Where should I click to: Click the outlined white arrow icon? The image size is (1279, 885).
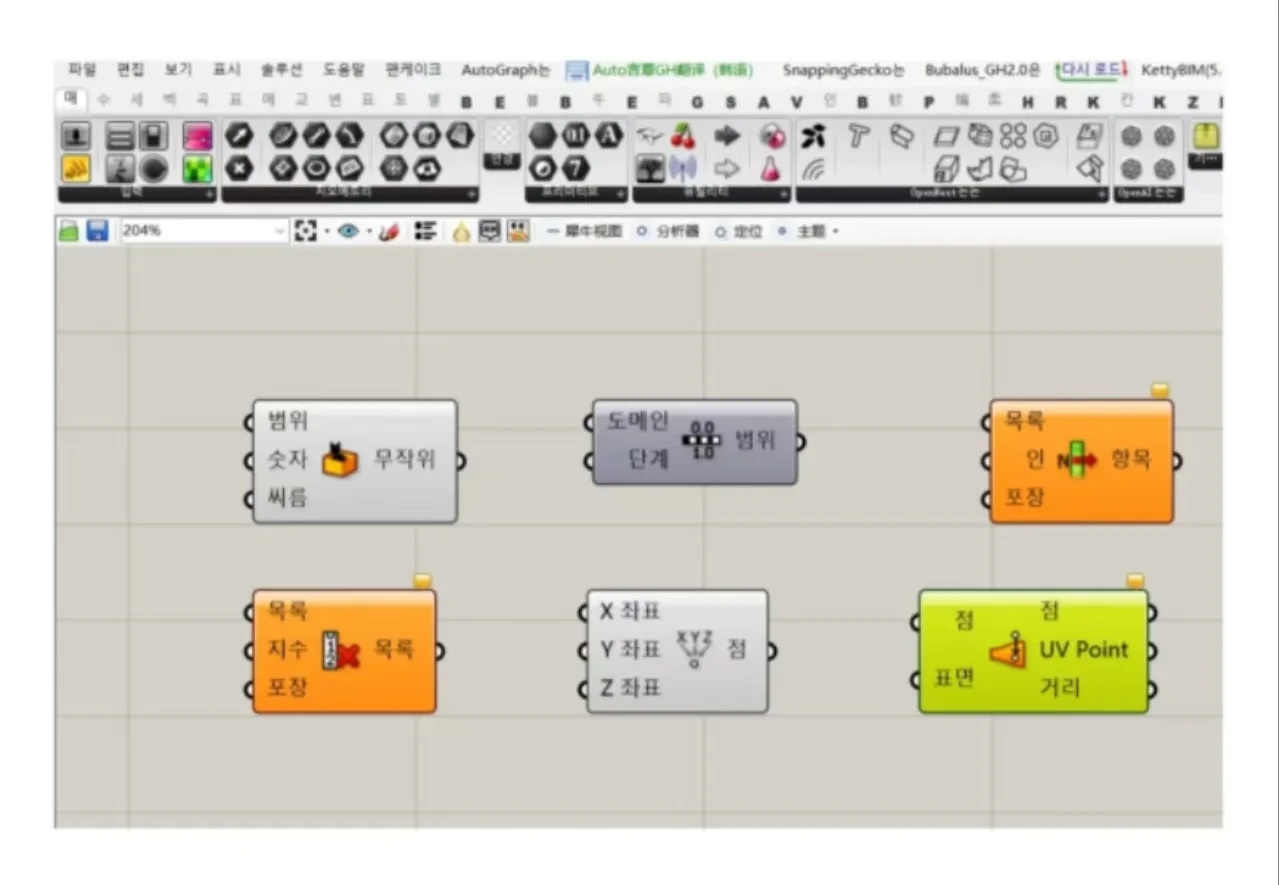pos(727,168)
